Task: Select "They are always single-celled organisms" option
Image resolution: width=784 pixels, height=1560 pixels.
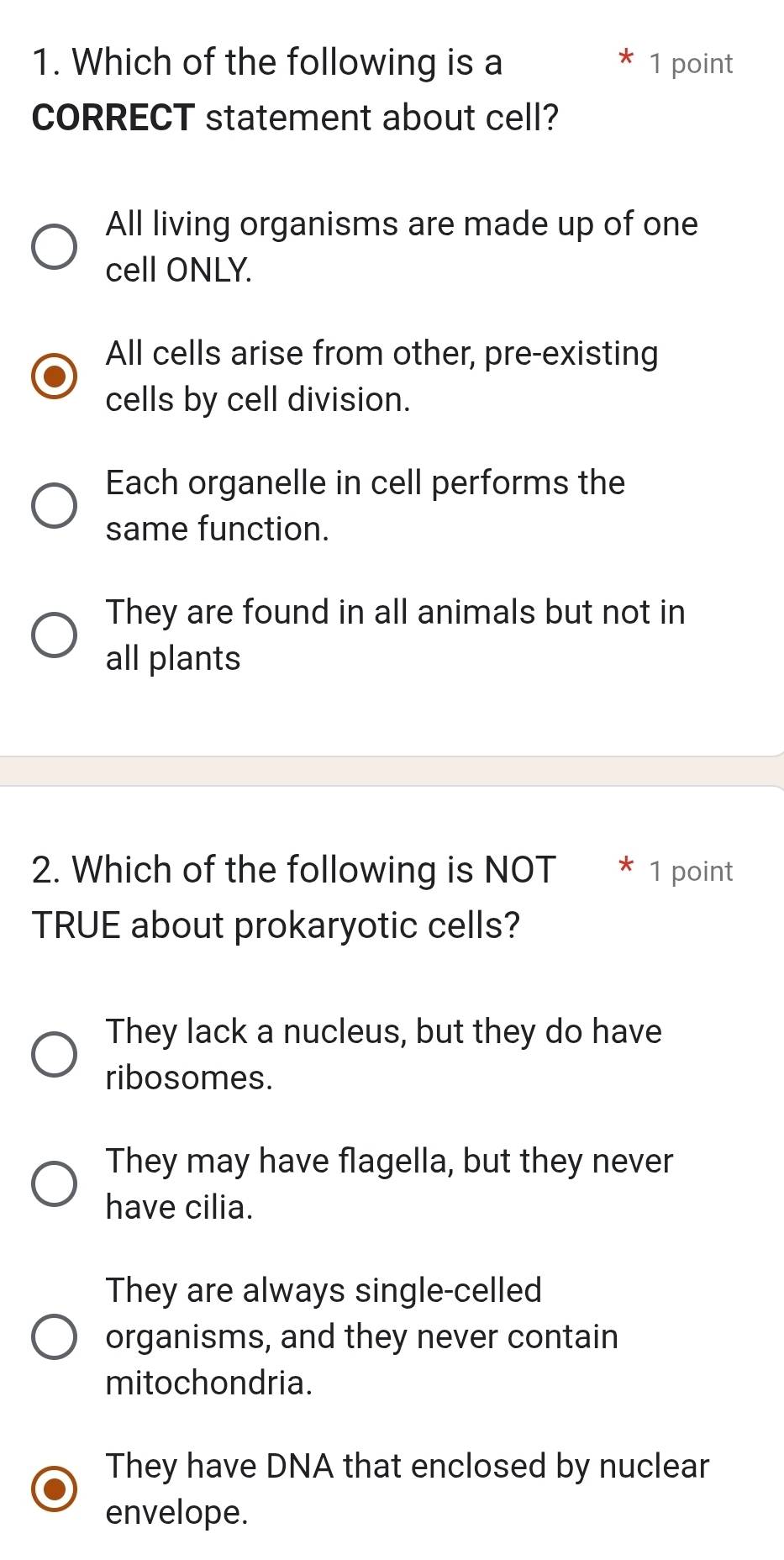Action: point(55,1336)
